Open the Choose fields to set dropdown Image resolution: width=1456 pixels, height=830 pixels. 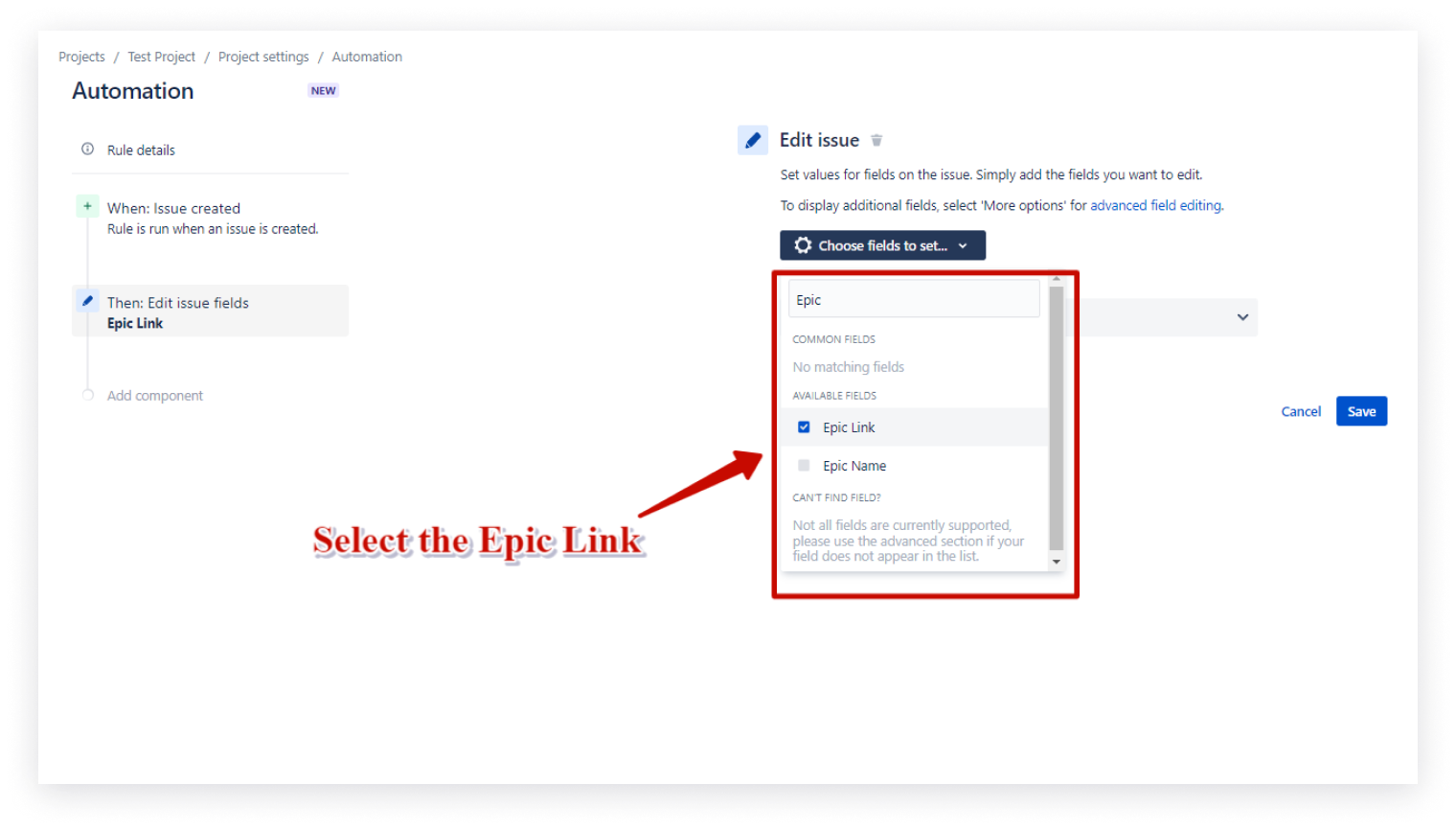tap(882, 245)
